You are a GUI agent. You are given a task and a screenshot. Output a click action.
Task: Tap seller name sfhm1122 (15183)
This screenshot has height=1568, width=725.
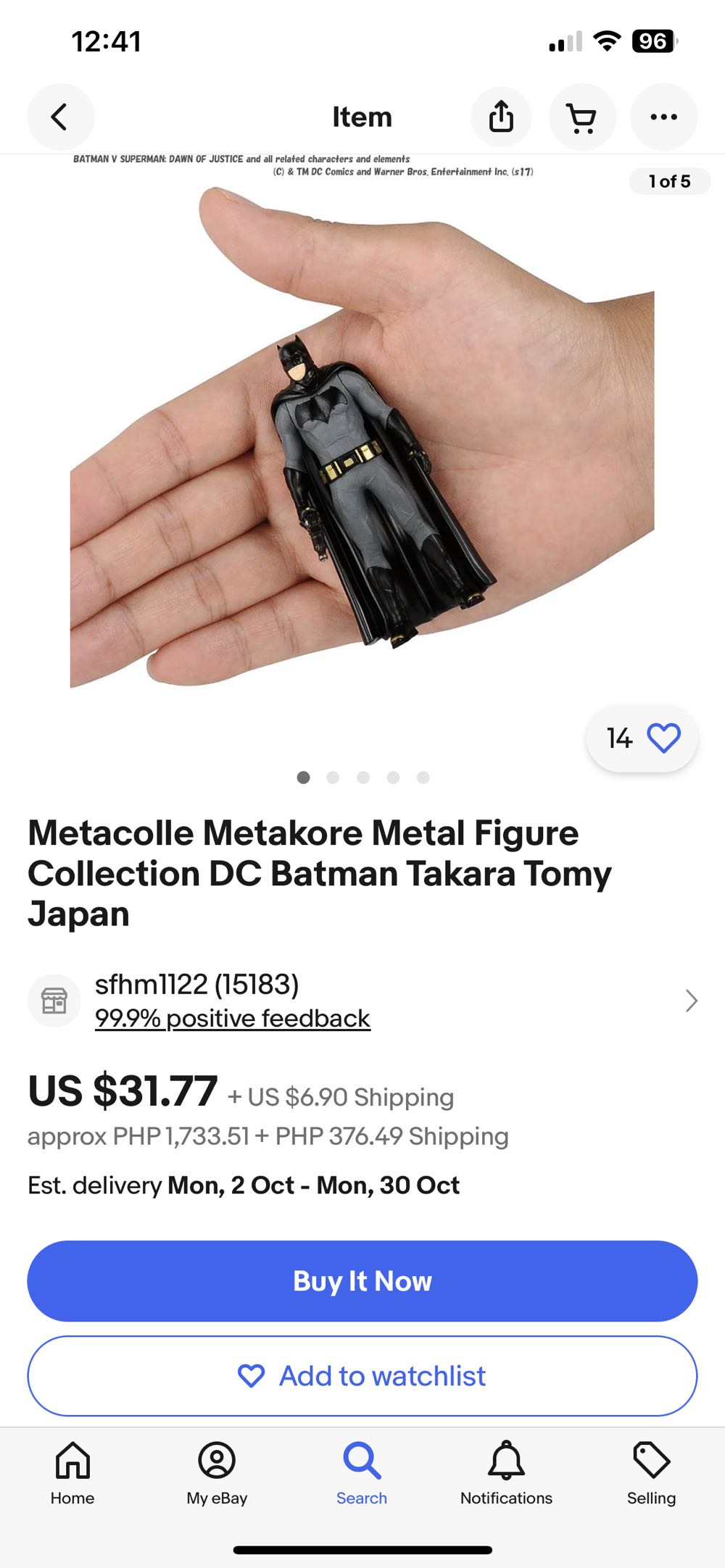pos(197,984)
